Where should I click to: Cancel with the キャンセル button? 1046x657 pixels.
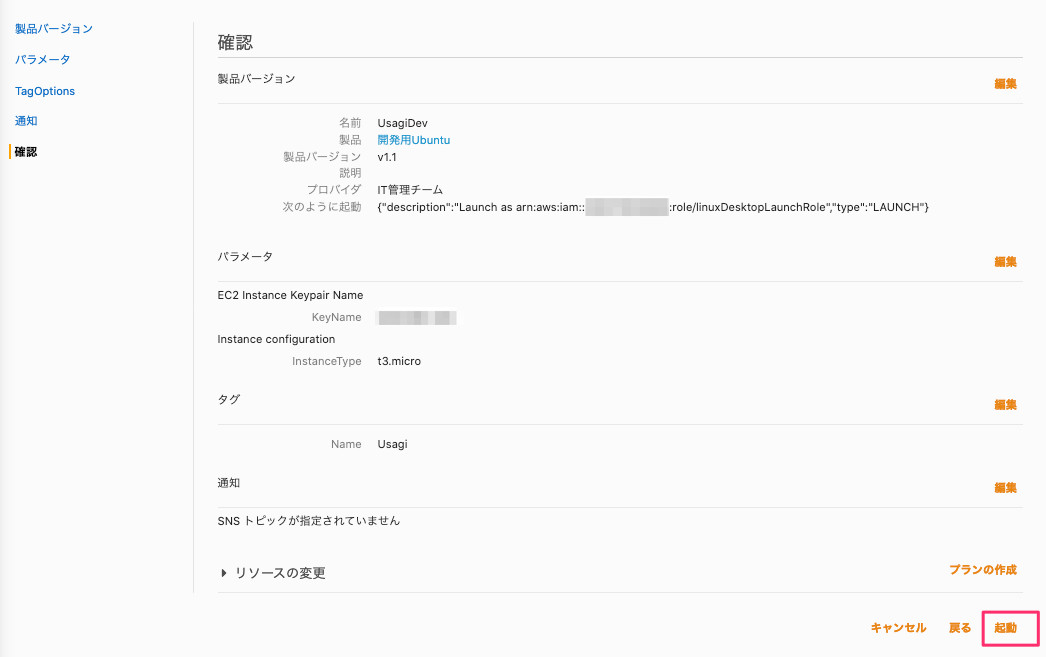899,628
